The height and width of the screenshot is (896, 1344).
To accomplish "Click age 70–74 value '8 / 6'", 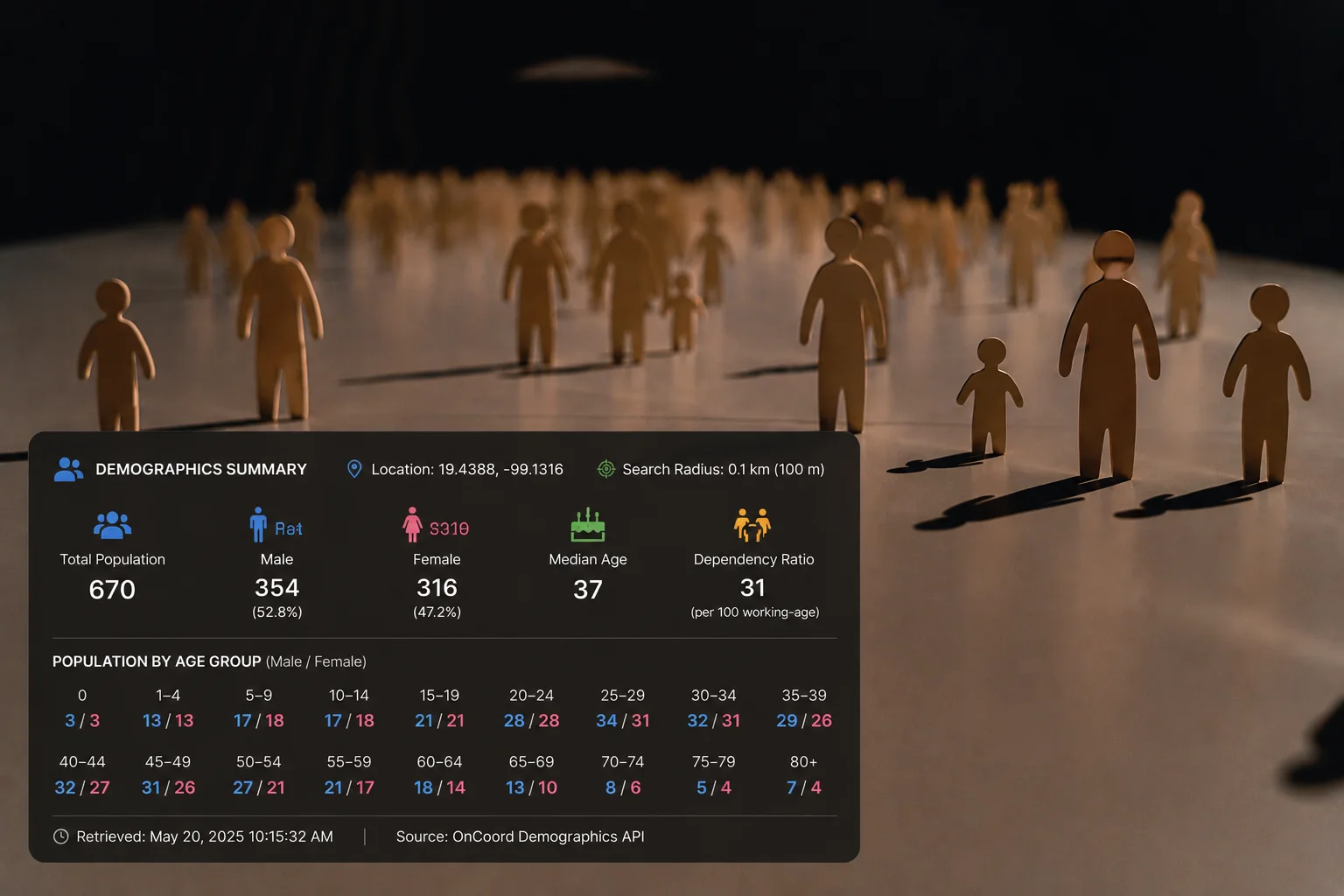I will (x=623, y=787).
